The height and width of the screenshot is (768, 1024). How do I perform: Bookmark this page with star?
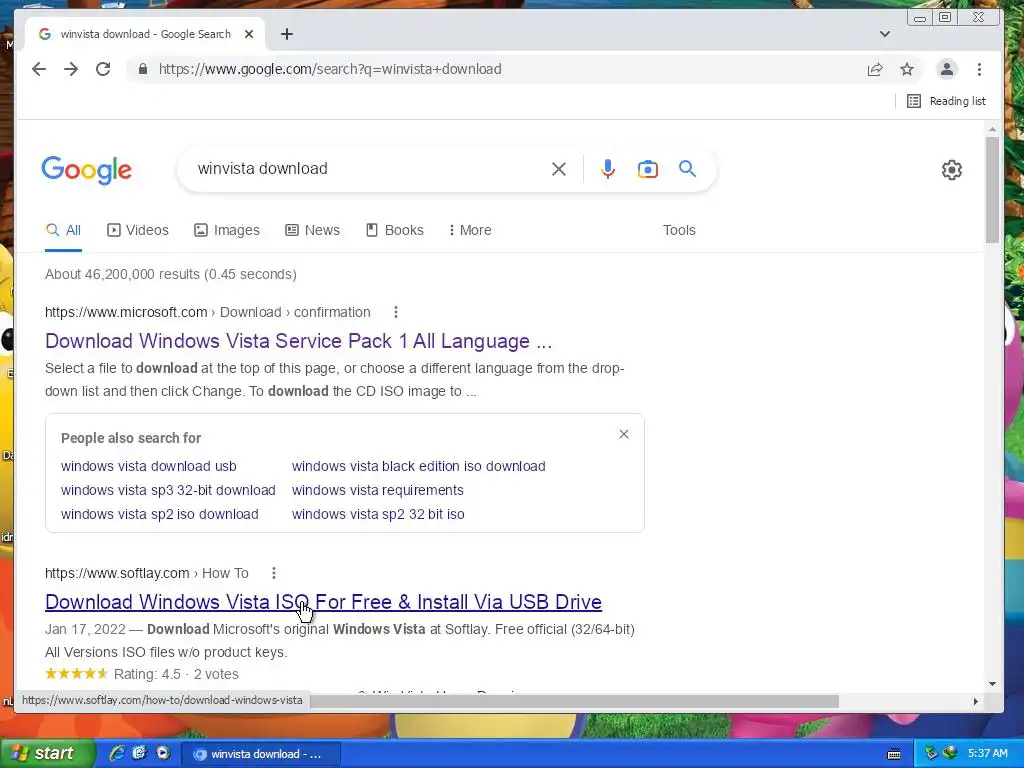[x=906, y=69]
